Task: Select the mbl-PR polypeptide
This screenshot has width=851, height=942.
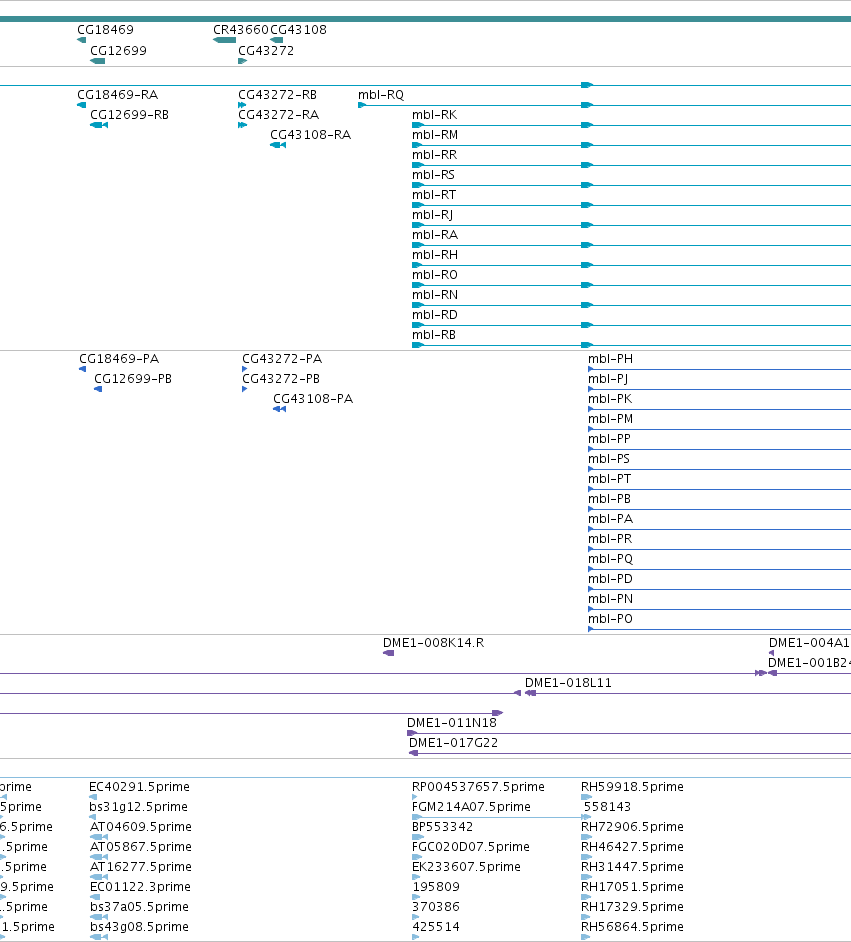Action: click(x=610, y=538)
